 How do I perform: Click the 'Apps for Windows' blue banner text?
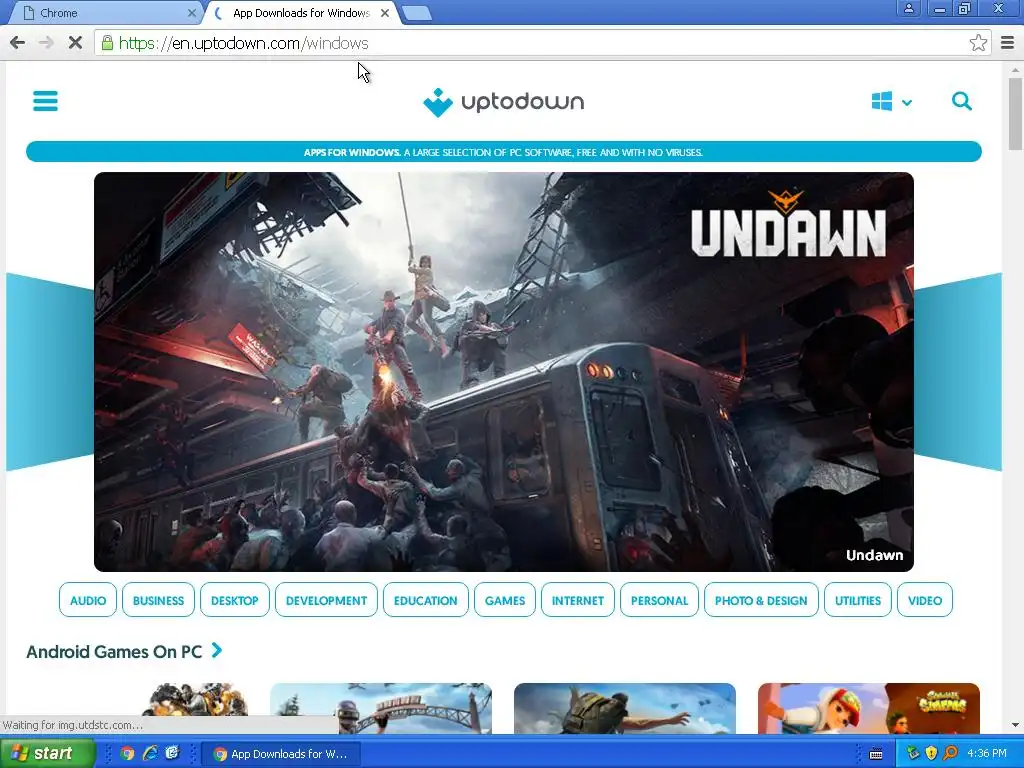pos(504,152)
